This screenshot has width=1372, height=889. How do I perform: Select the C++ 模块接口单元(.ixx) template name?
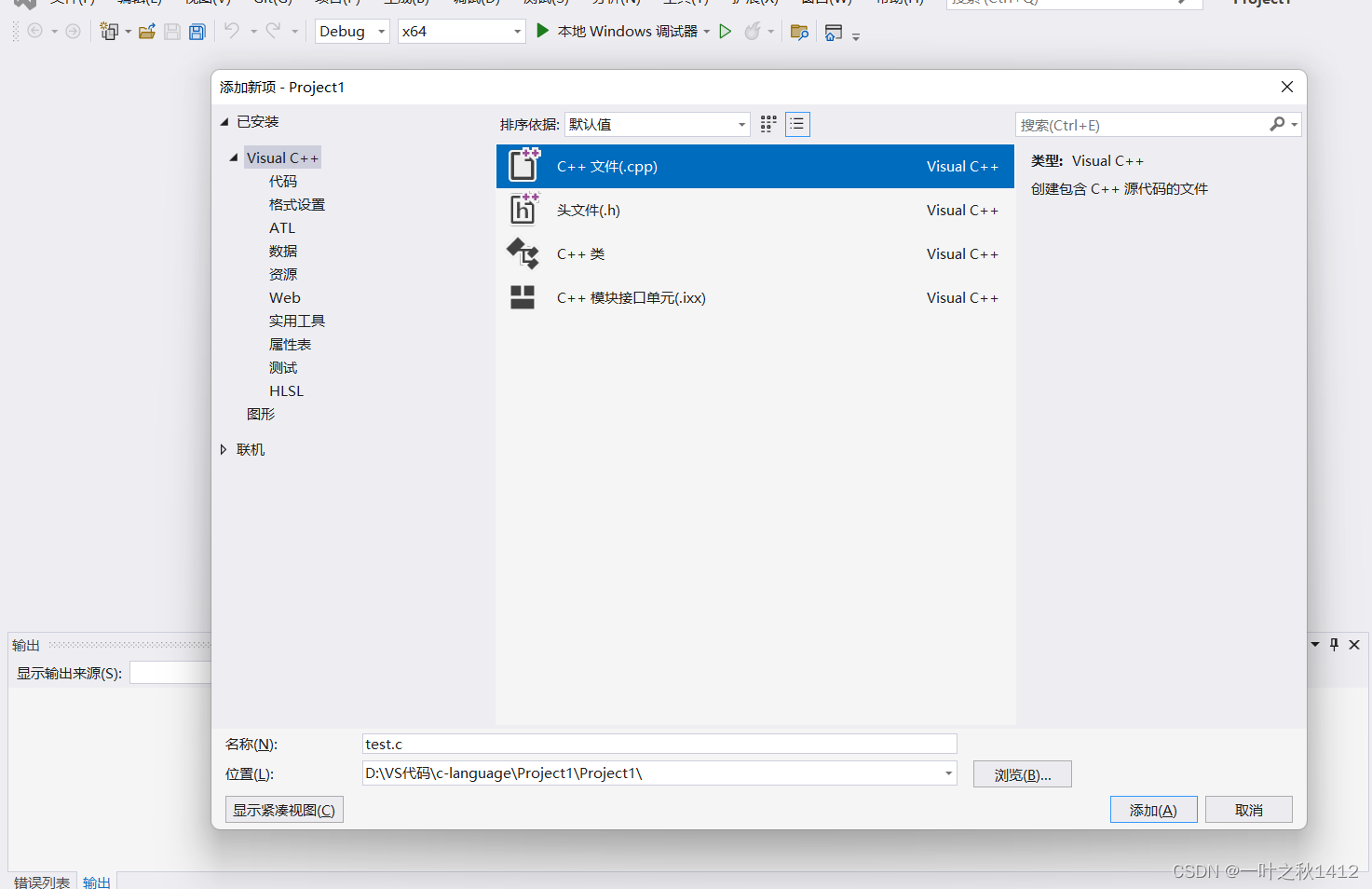tap(632, 297)
